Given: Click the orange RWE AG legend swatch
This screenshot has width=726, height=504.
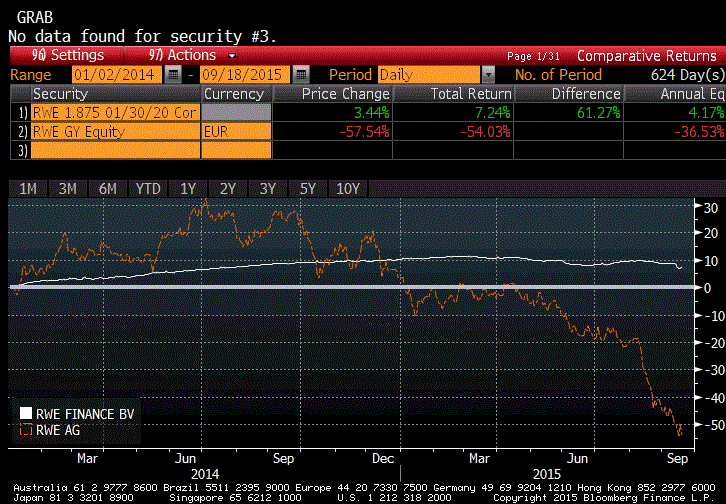Looking at the screenshot, I should tap(26, 430).
